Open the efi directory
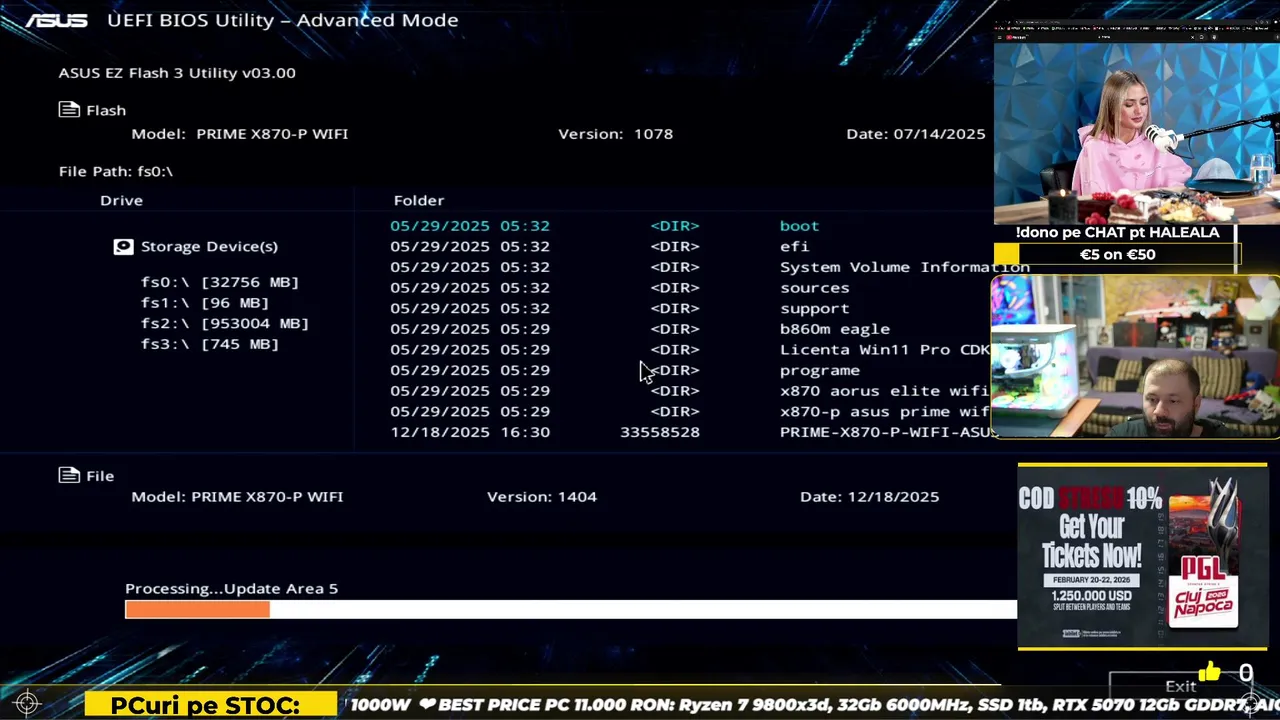1280x720 pixels. click(x=794, y=246)
